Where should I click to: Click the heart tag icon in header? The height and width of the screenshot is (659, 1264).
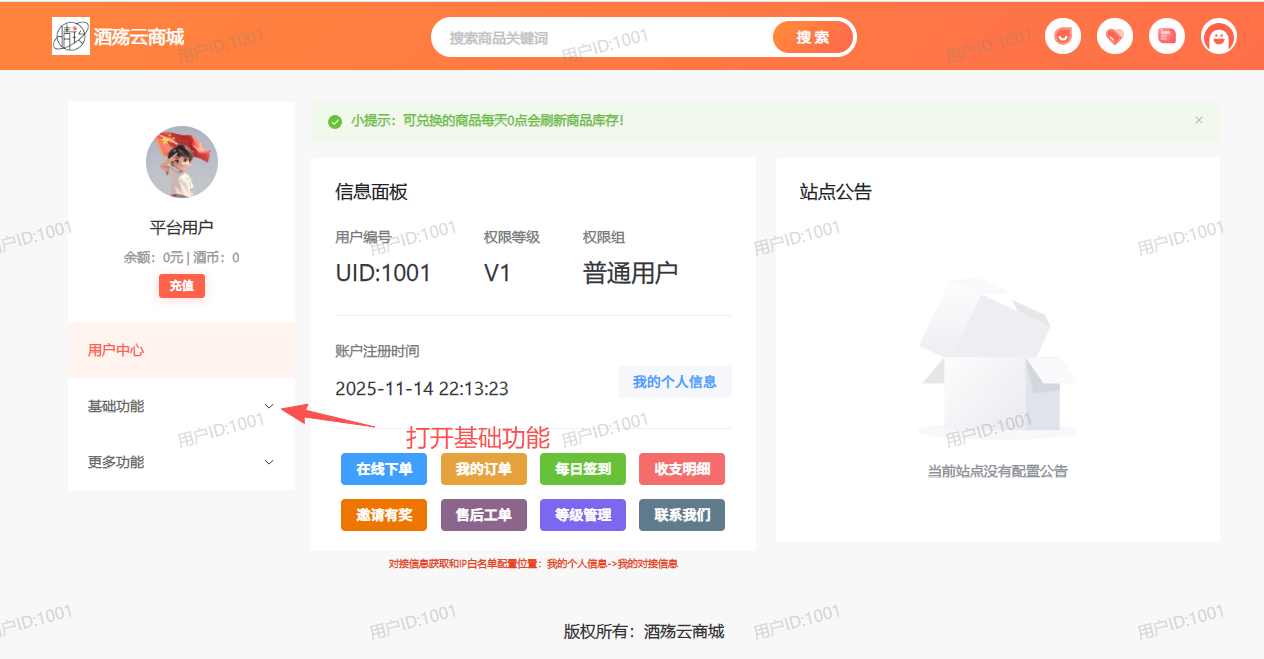coord(1115,37)
